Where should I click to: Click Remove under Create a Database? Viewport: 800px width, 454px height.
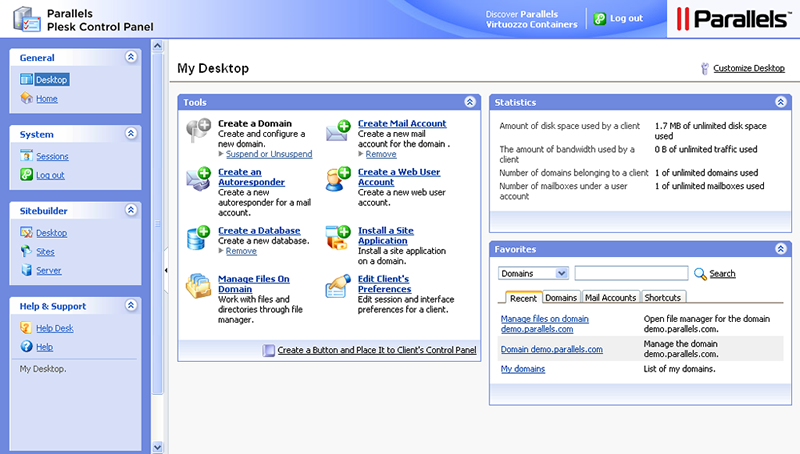pos(241,251)
